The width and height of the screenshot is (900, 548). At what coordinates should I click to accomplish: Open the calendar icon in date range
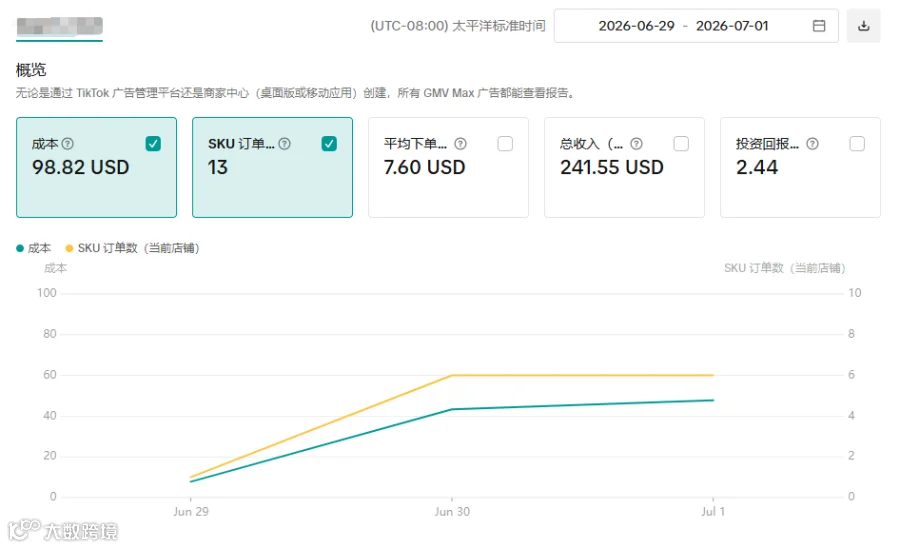click(x=818, y=26)
